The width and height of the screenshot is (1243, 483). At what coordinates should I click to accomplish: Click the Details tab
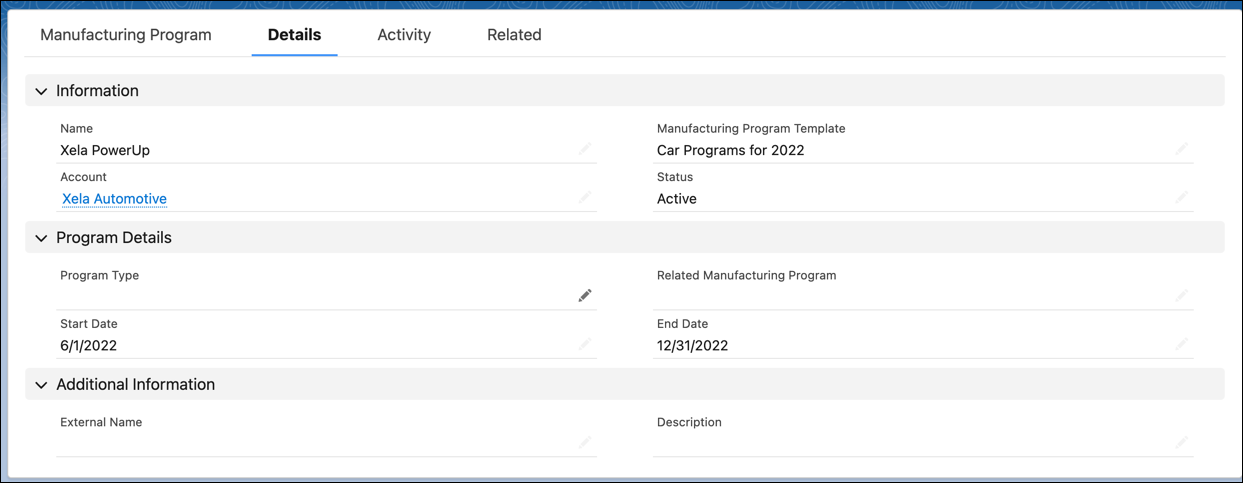294,35
